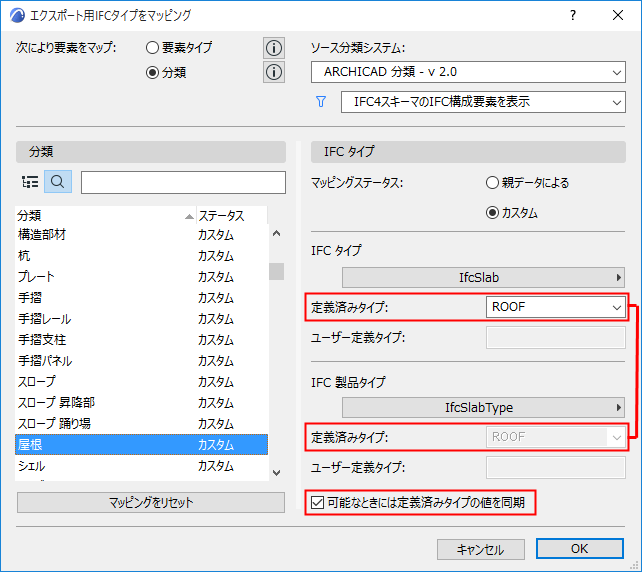Sort by 分類 column header
This screenshot has width=642, height=572.
105,215
